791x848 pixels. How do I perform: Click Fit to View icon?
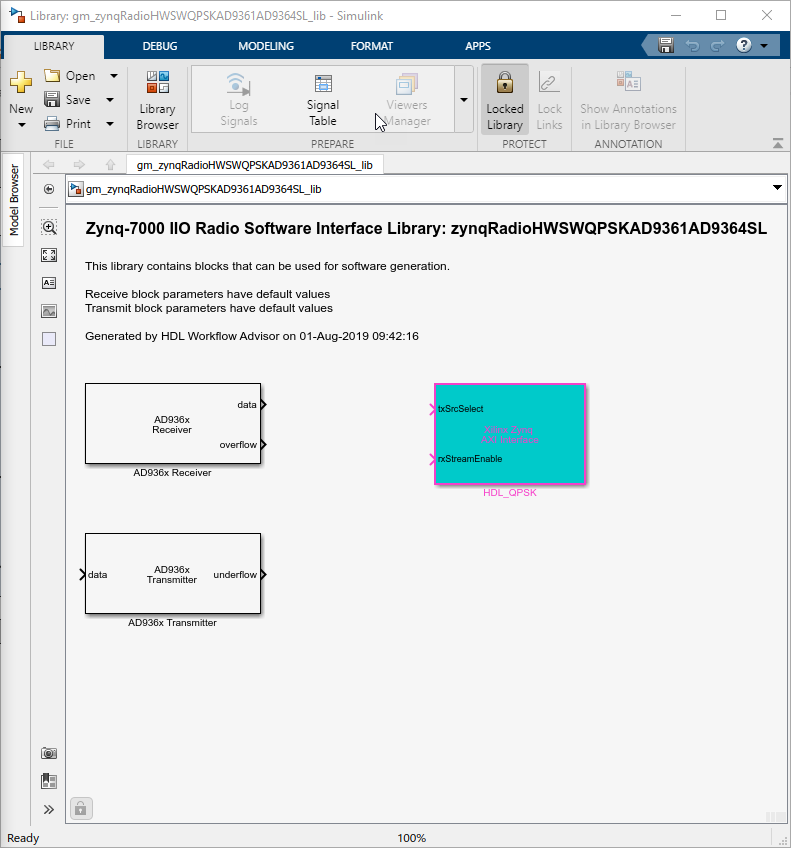[49, 255]
